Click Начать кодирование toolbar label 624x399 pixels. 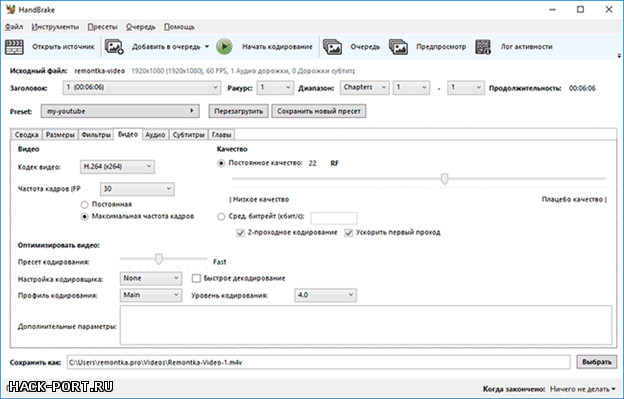pos(277,47)
